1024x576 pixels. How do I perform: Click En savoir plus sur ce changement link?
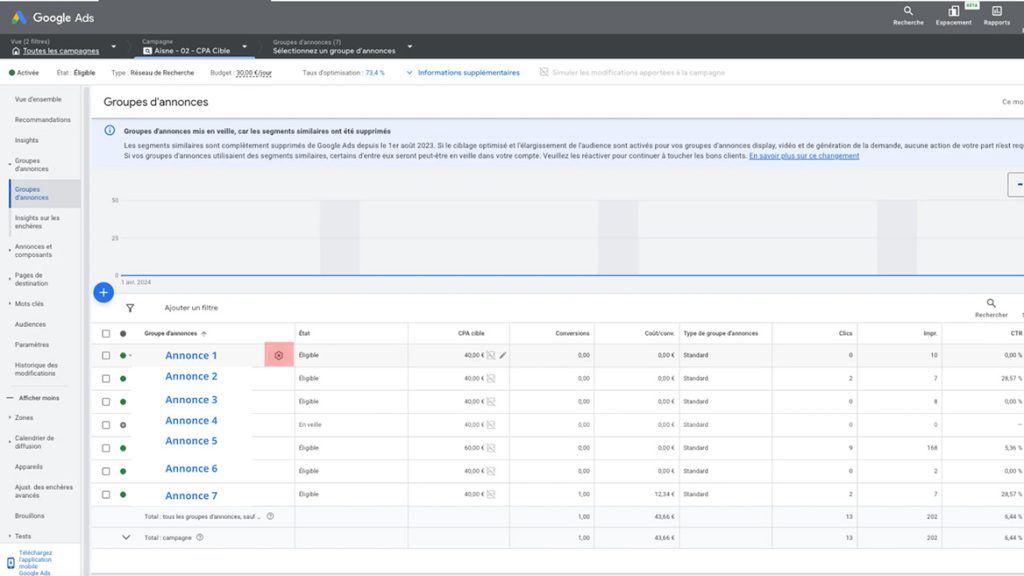[804, 155]
